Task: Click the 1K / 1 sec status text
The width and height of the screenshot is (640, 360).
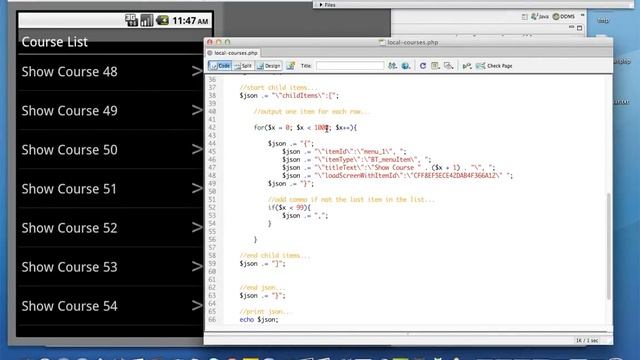Action: 587,340
